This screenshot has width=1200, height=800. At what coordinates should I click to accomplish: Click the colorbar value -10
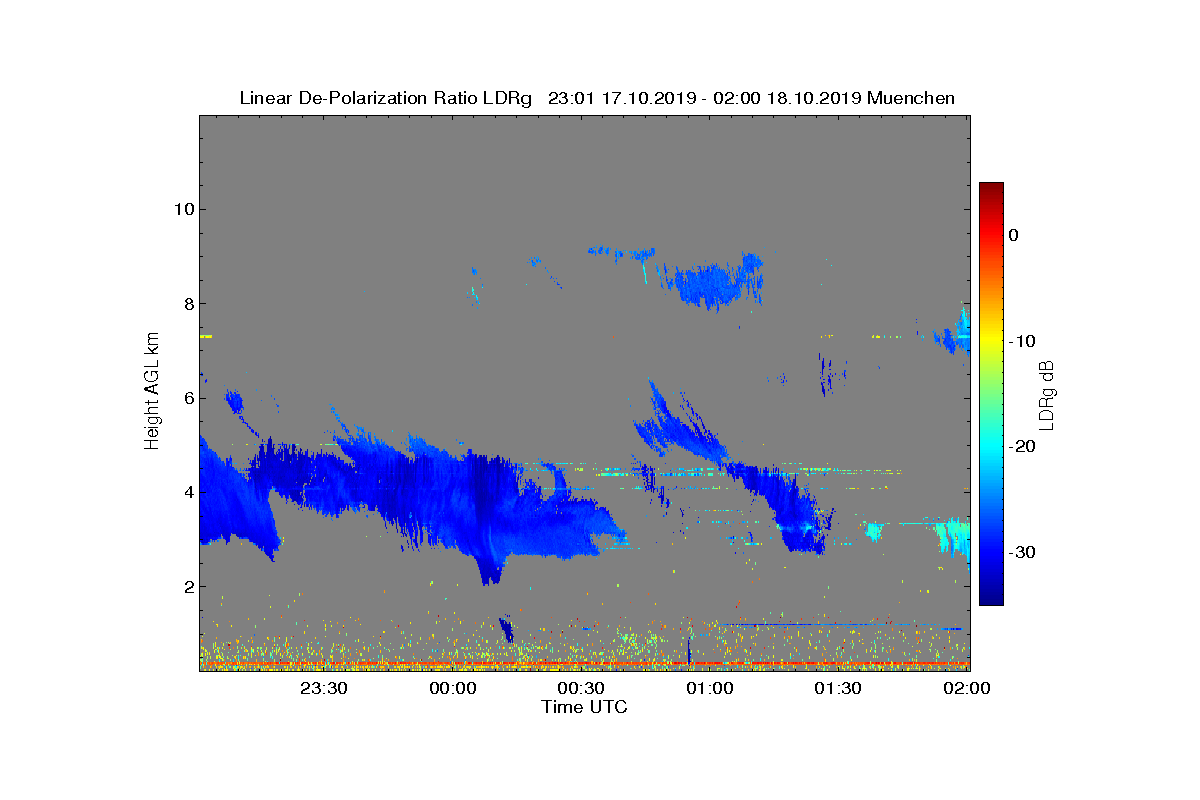(1022, 341)
